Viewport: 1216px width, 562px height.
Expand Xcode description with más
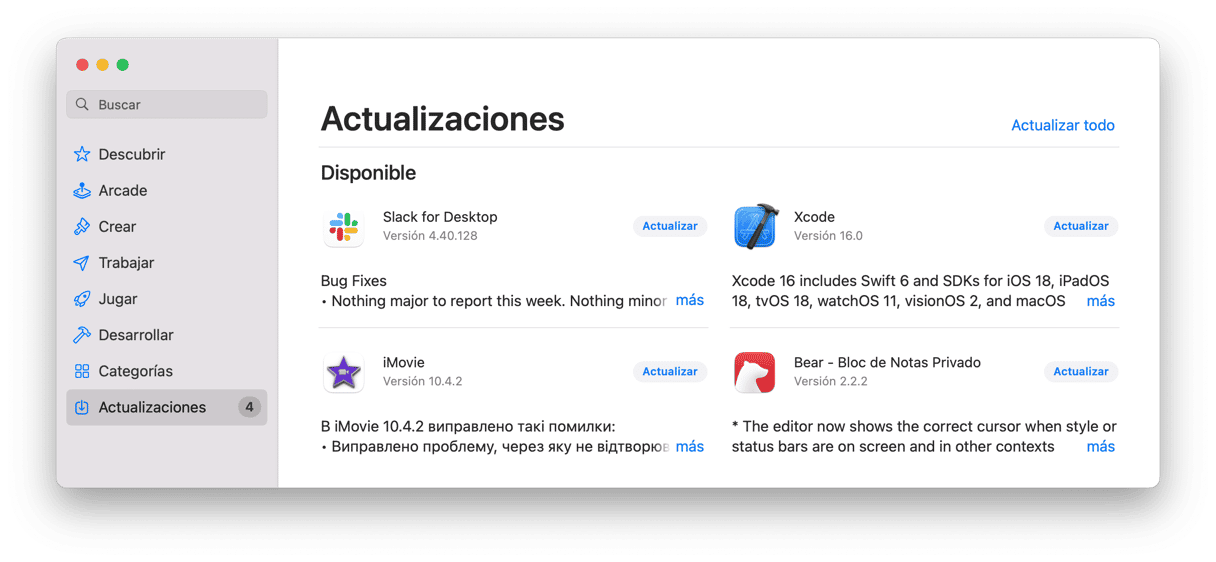point(1101,300)
